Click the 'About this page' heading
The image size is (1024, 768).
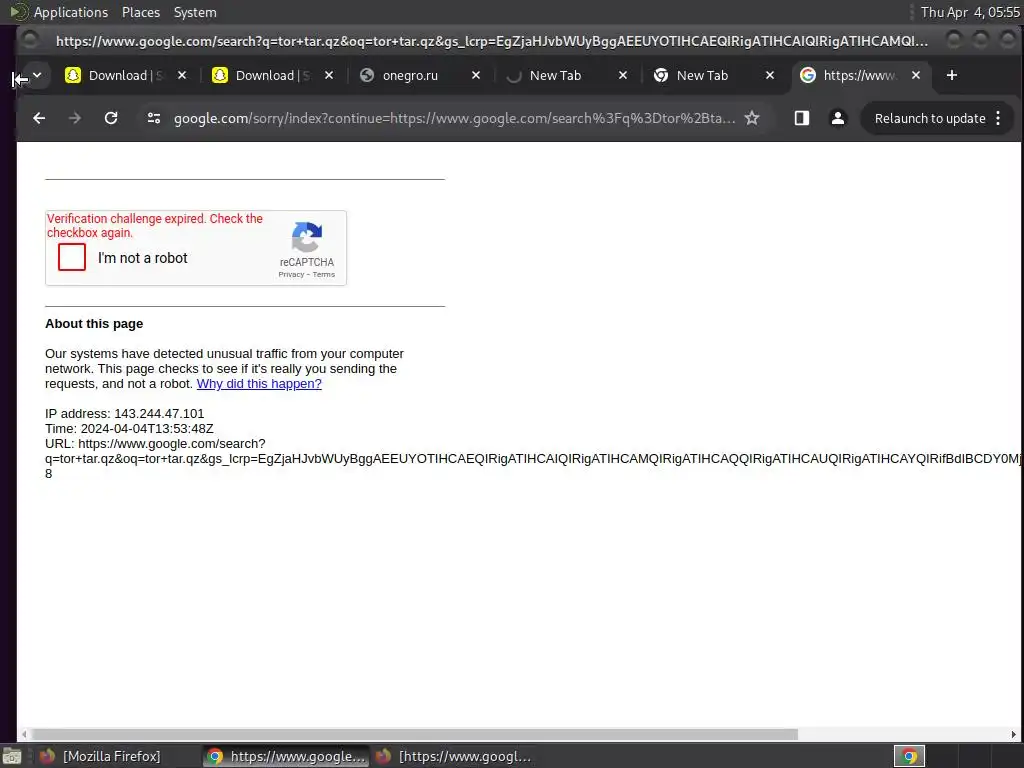pyautogui.click(x=94, y=323)
